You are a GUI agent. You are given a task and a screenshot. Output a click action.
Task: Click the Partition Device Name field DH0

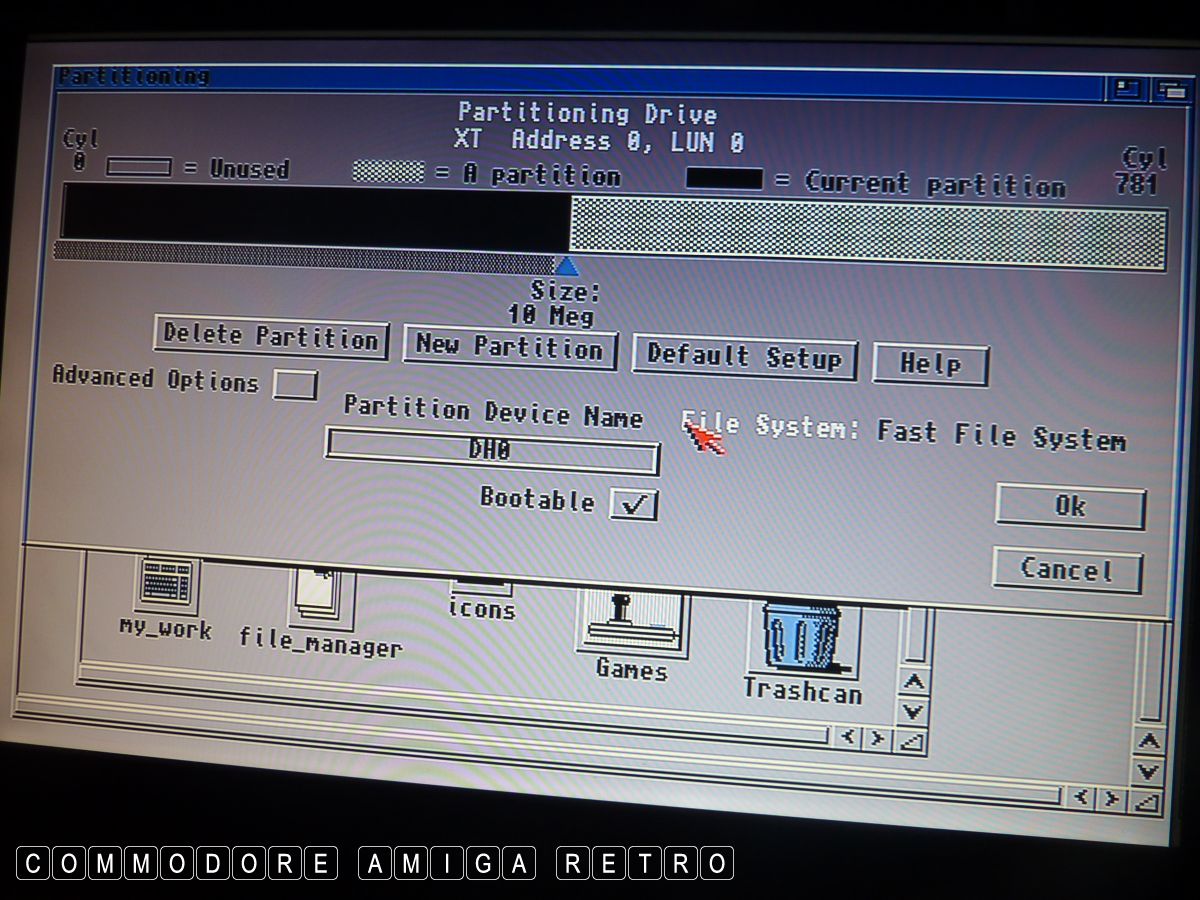[x=492, y=452]
